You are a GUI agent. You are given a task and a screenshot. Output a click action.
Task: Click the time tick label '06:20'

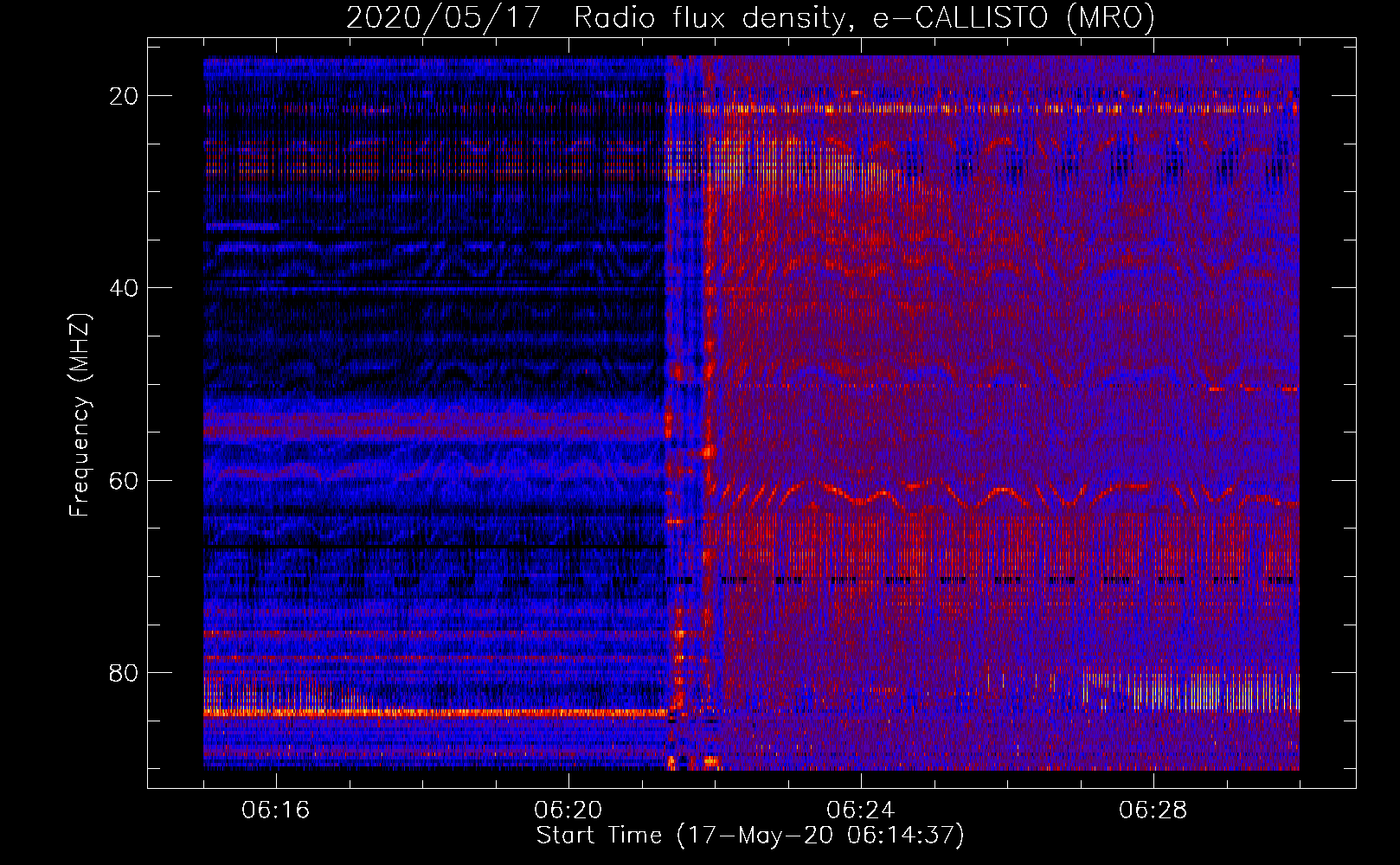(x=568, y=811)
